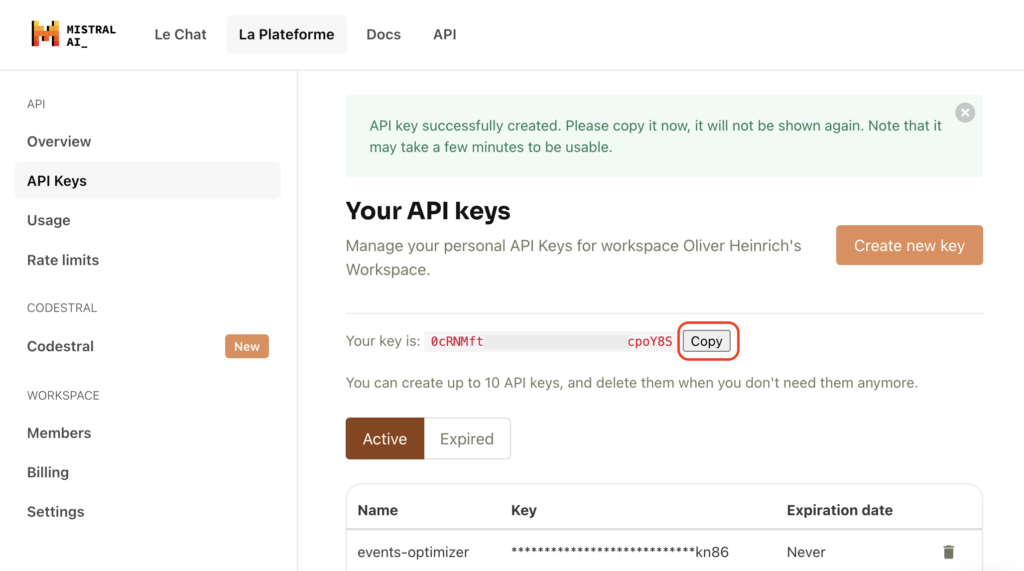Go to the API top navigation link

coord(444,35)
